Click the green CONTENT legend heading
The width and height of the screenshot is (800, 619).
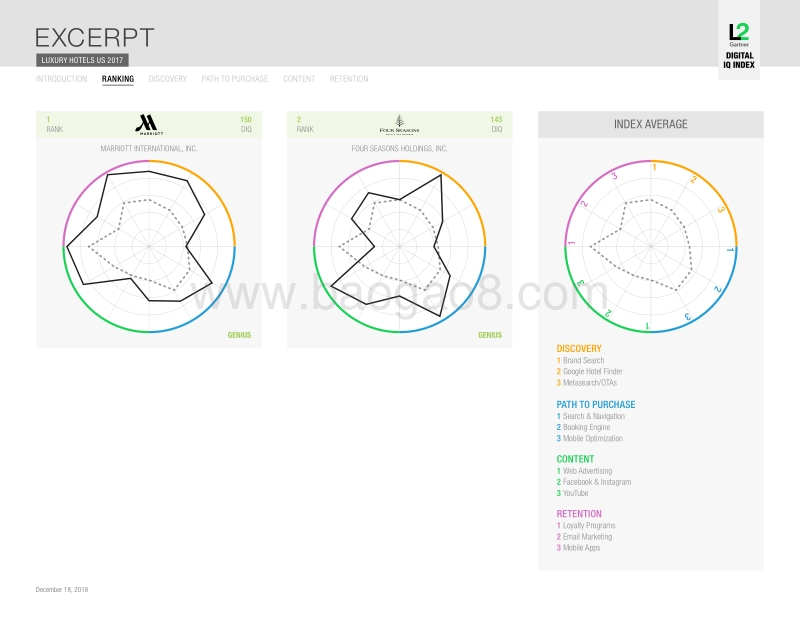click(576, 459)
